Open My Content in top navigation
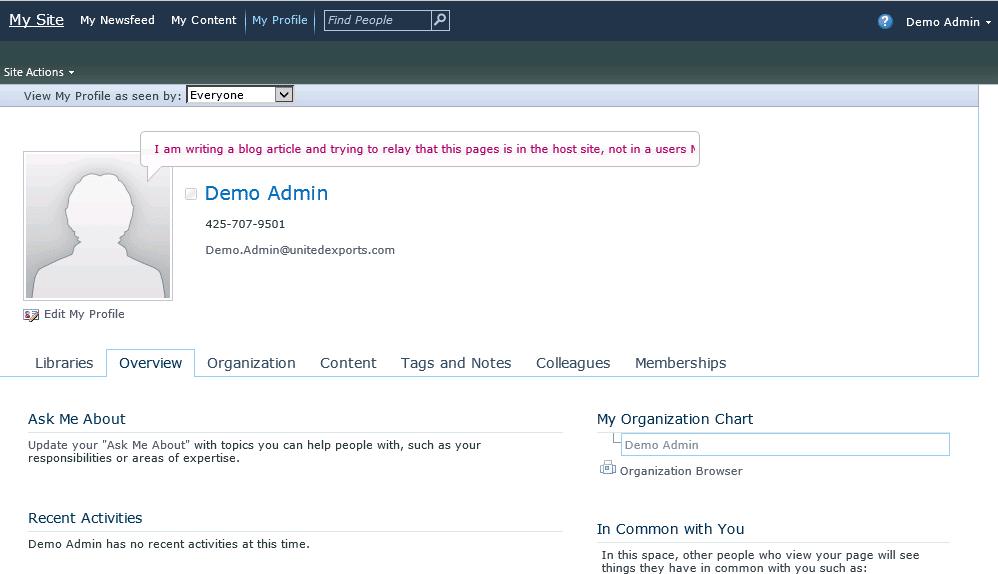Viewport: 998px width, 574px height. (203, 20)
